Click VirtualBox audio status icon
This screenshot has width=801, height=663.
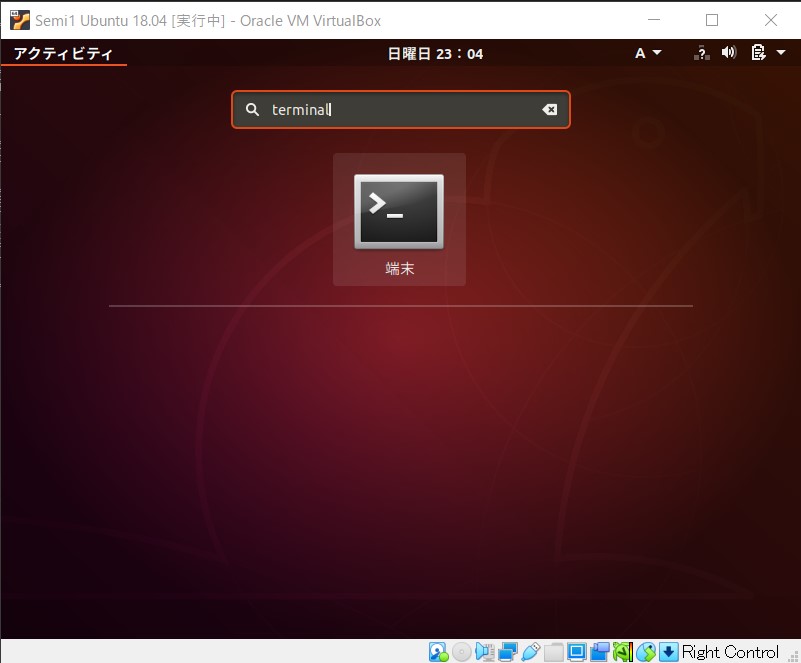pyautogui.click(x=484, y=652)
